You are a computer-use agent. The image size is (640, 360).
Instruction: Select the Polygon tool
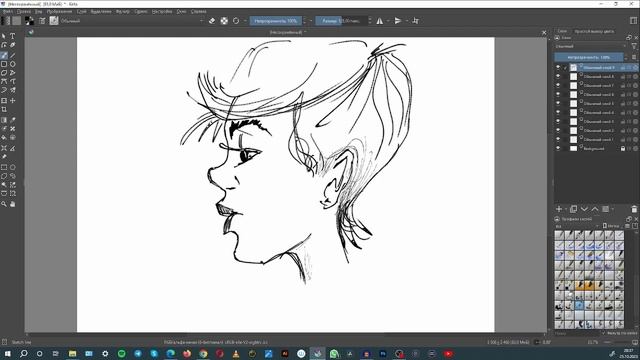pos(4,73)
